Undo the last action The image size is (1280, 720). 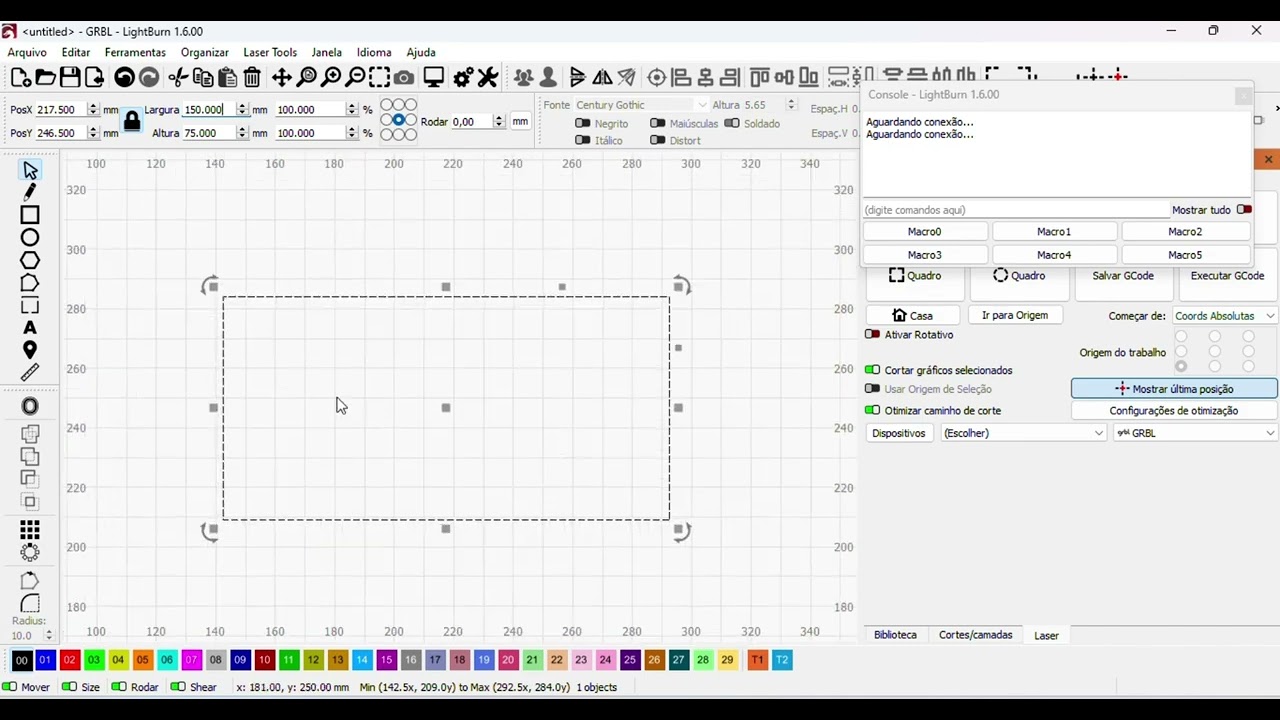pos(124,77)
